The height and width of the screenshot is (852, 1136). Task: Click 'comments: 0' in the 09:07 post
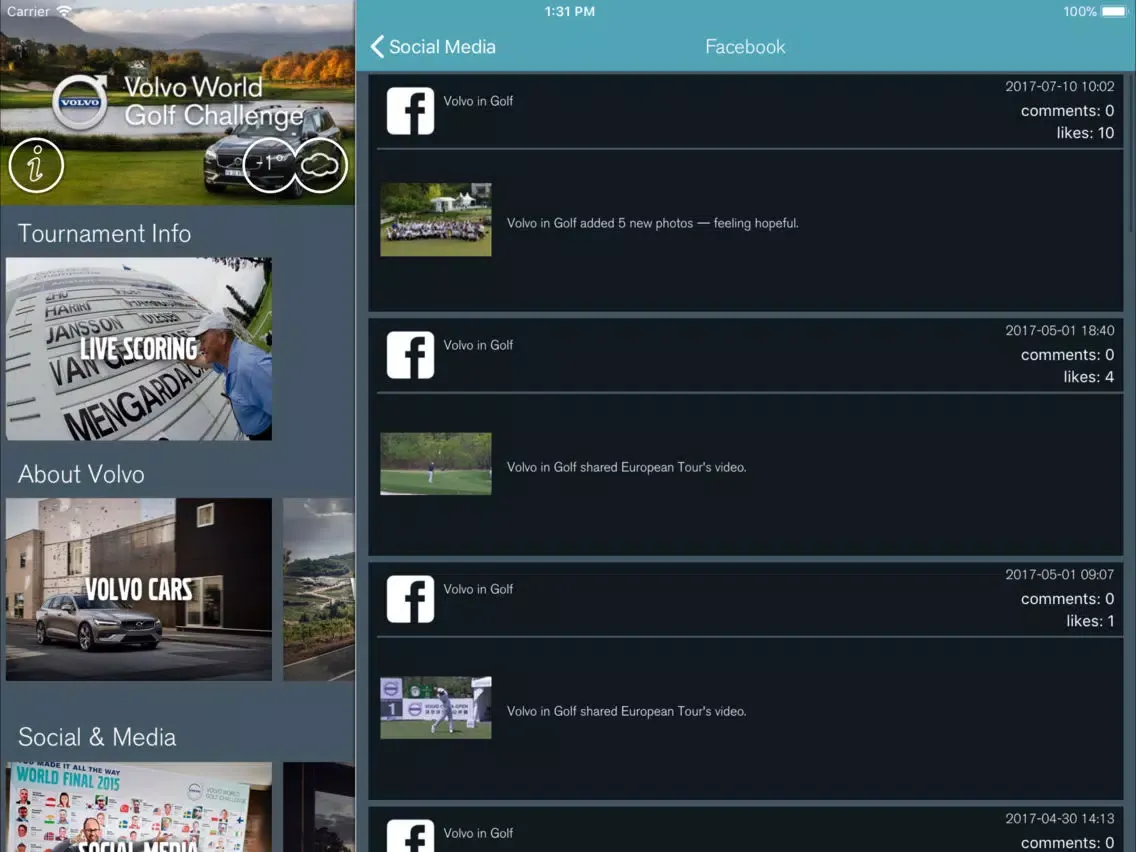(1068, 599)
